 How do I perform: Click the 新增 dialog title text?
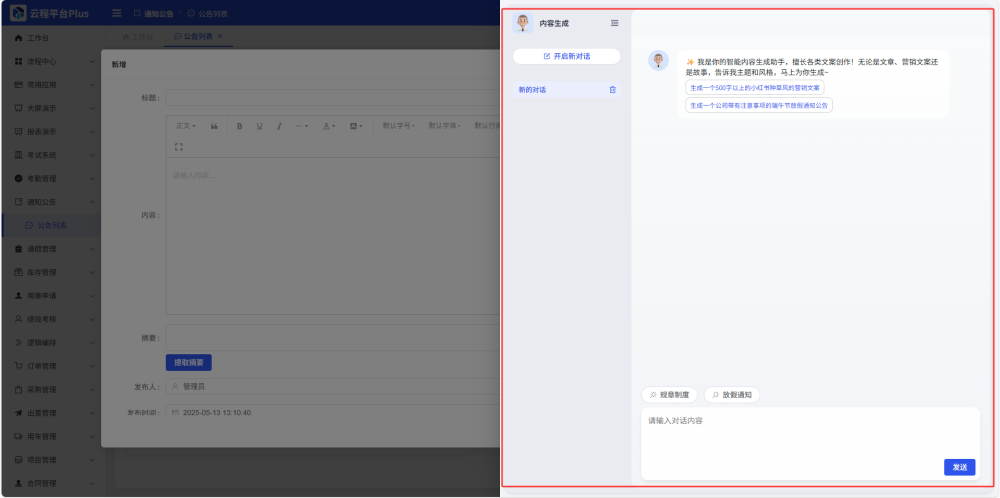point(119,64)
